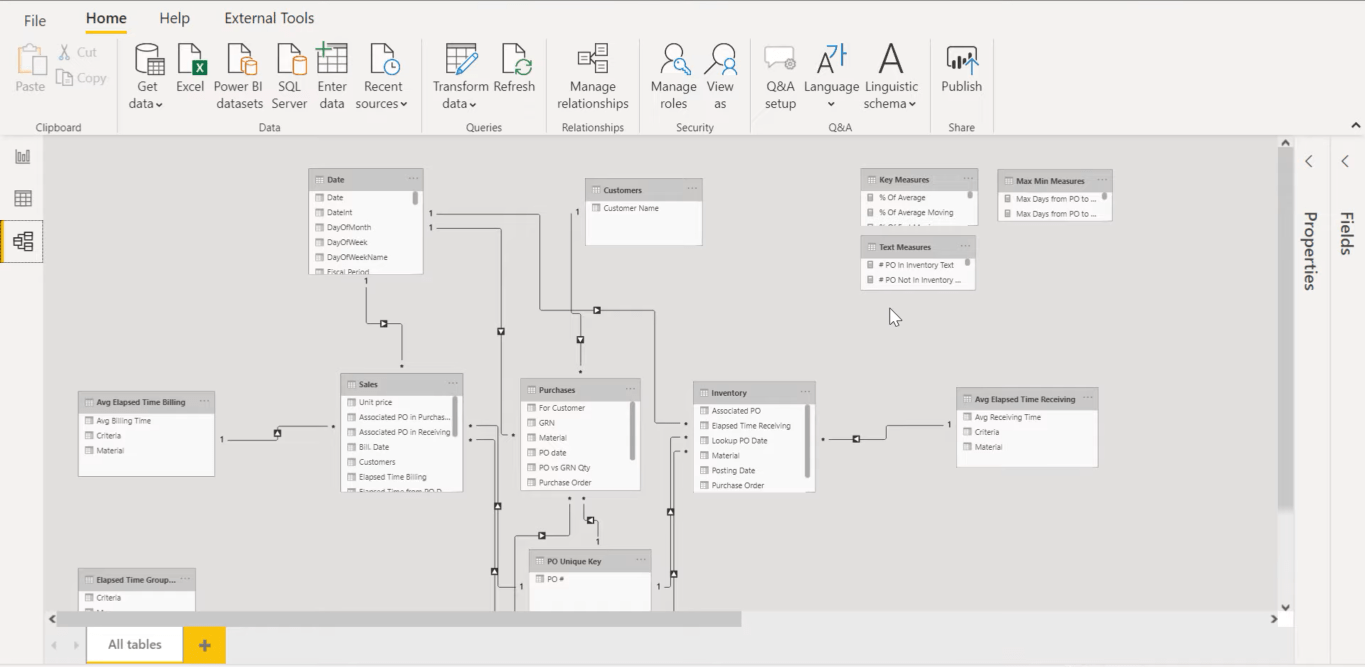Click the horizontal canvas scrollbar
The image size is (1365, 667).
399,619
